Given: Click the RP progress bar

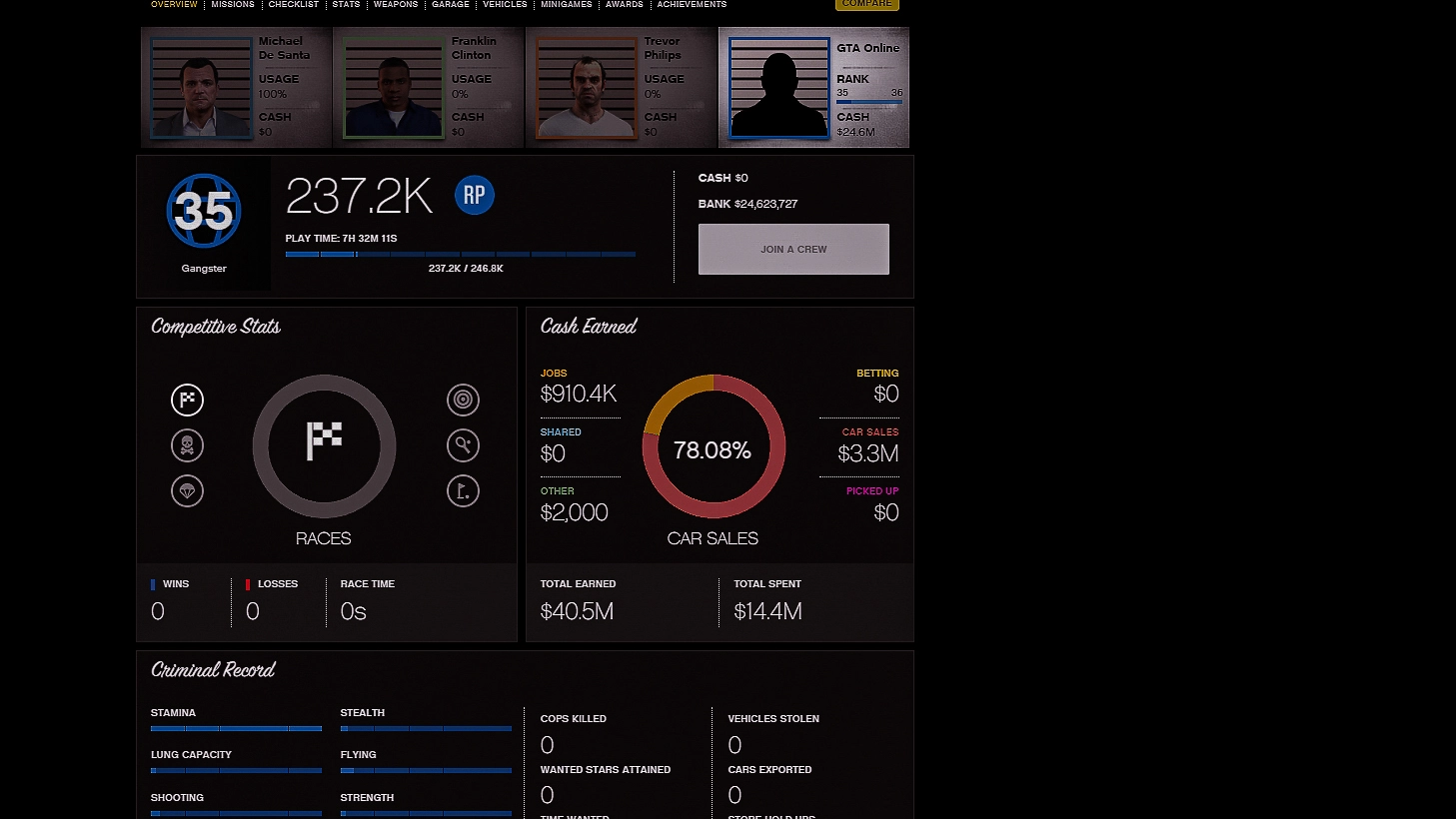Looking at the screenshot, I should tap(460, 255).
